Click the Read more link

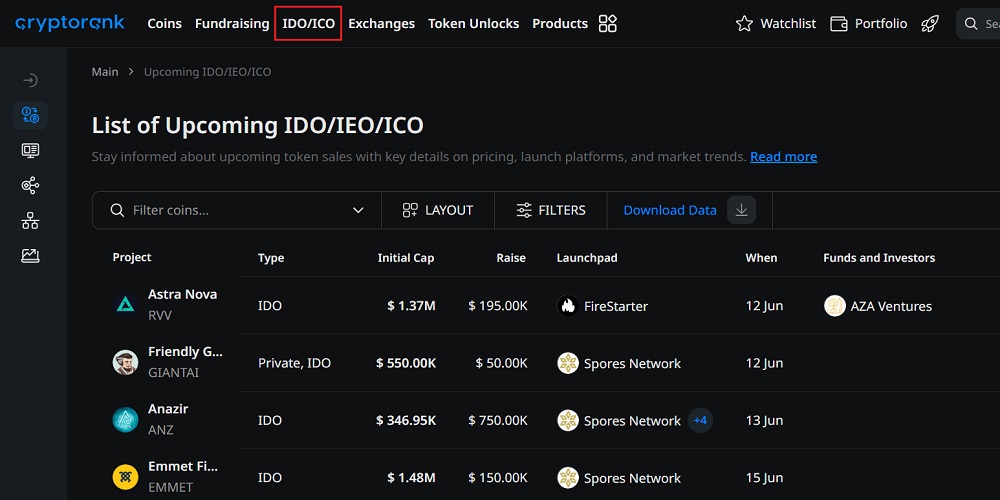[x=783, y=157]
